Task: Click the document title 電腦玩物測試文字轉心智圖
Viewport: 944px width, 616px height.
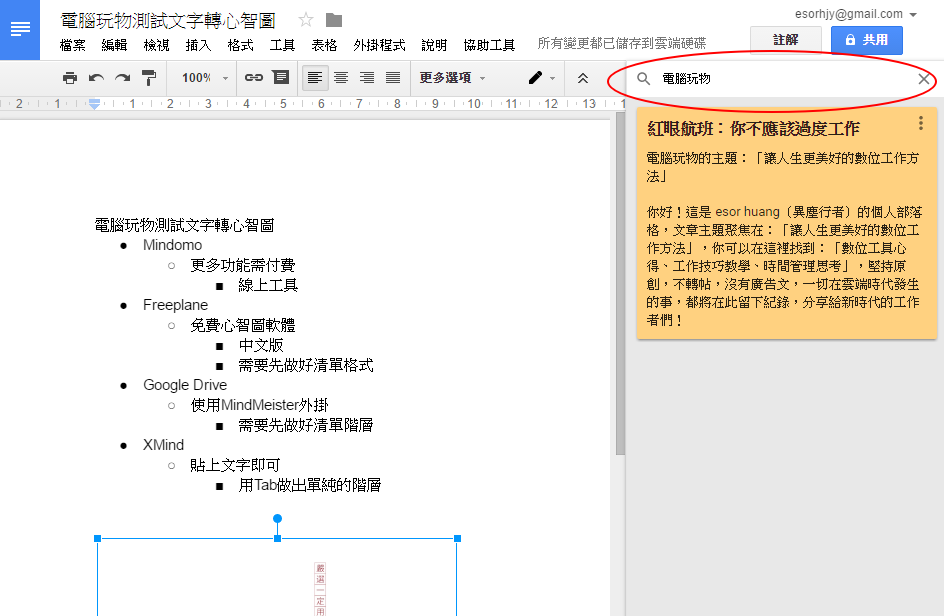Action: [x=168, y=20]
